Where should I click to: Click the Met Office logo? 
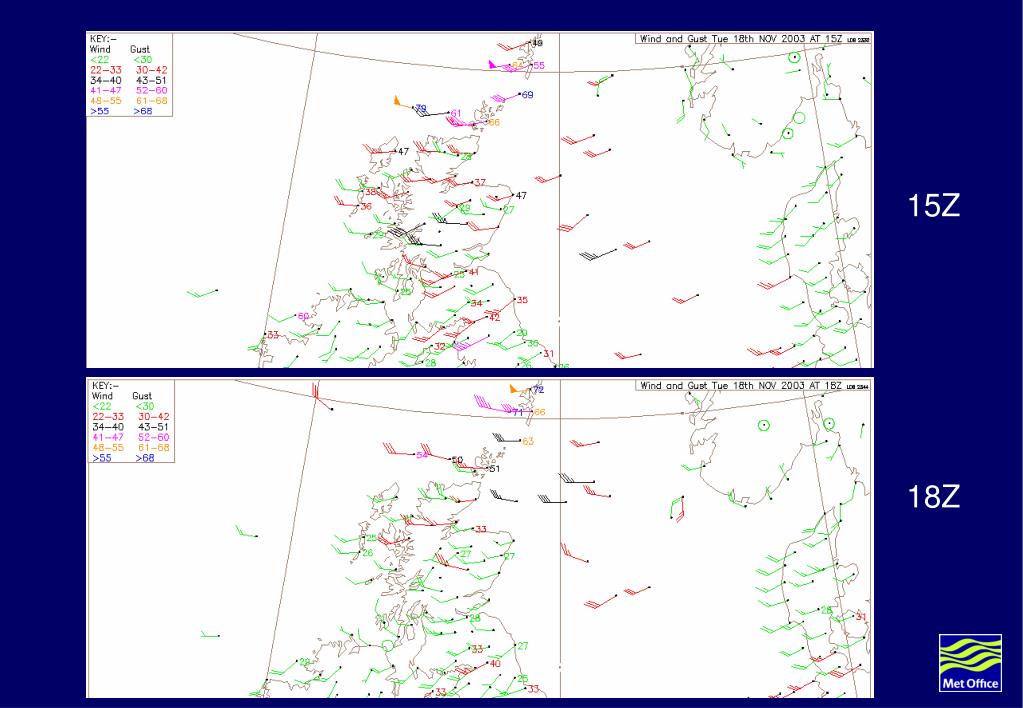click(970, 663)
